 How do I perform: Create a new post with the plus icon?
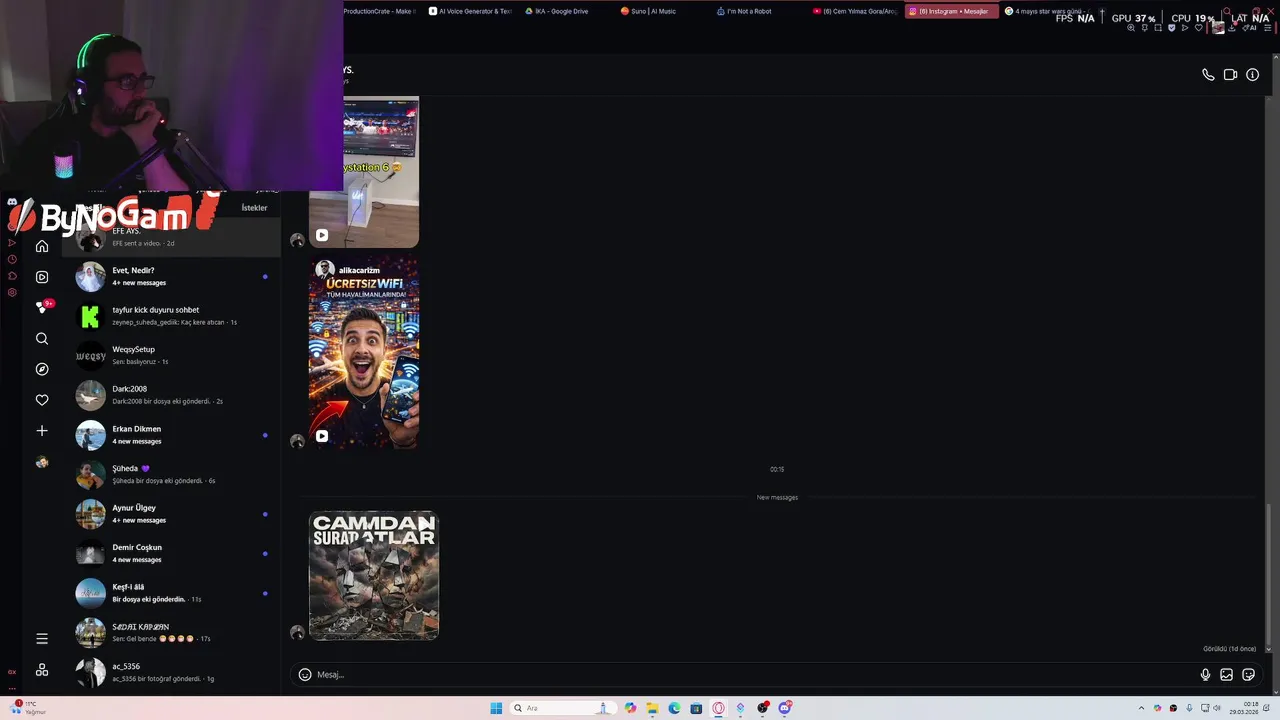click(x=42, y=431)
